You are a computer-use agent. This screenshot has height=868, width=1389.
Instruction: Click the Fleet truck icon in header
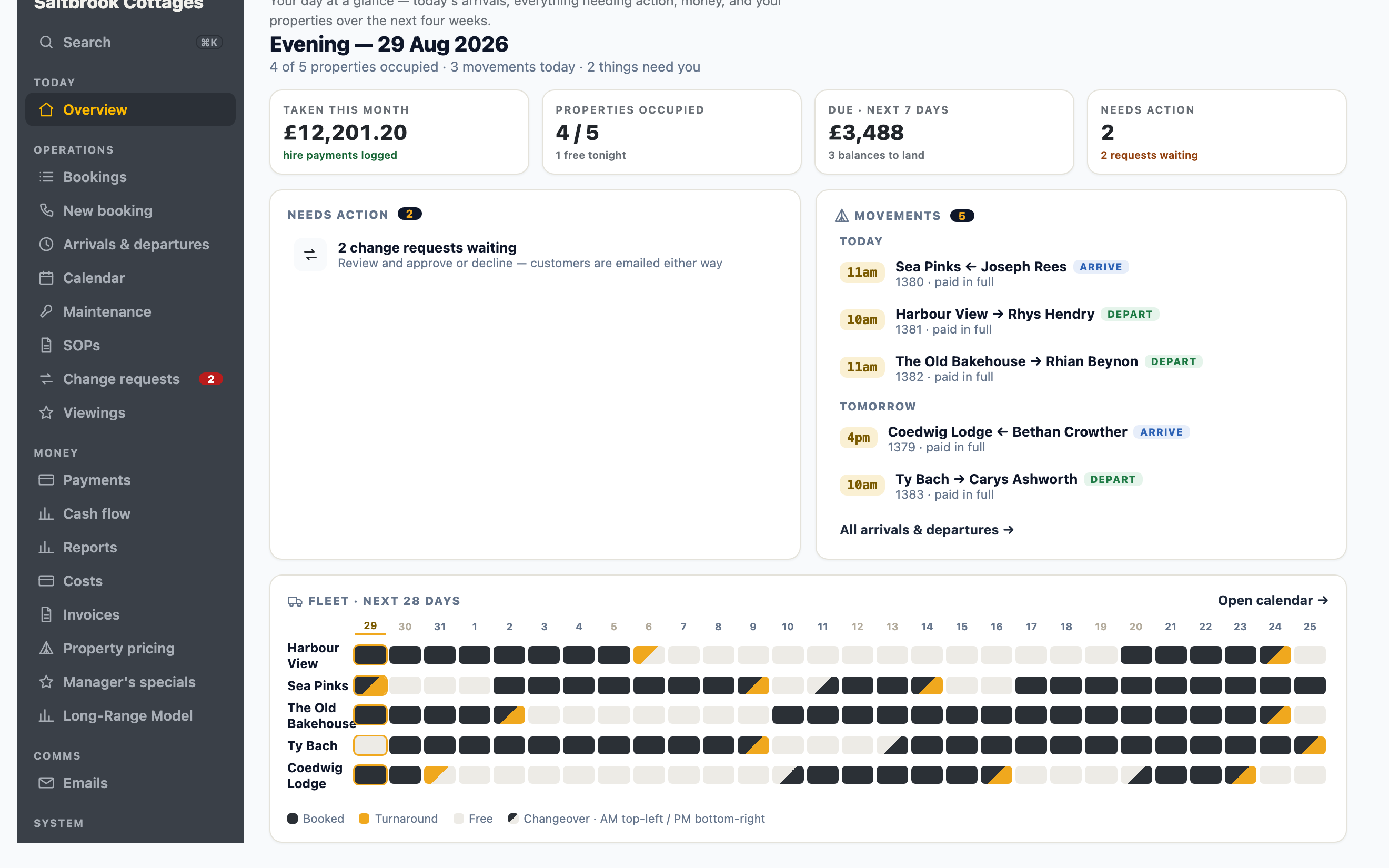[295, 601]
